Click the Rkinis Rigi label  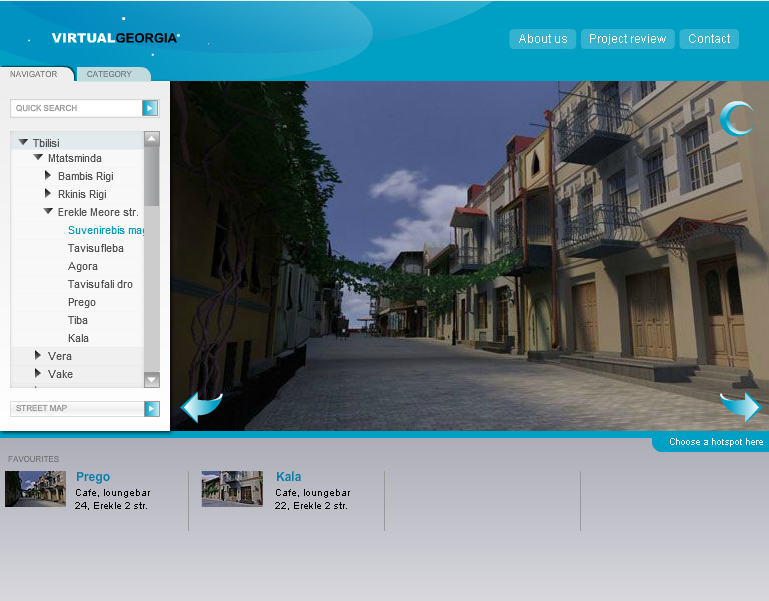[82, 194]
